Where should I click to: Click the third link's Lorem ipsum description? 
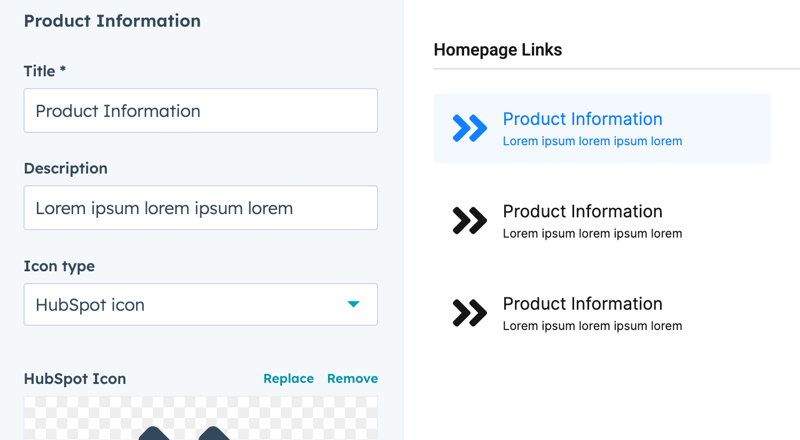pos(592,326)
